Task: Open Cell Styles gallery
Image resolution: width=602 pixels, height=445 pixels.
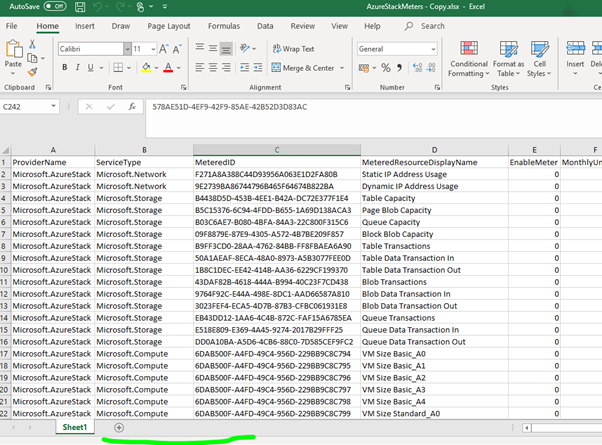Action: tap(539, 59)
